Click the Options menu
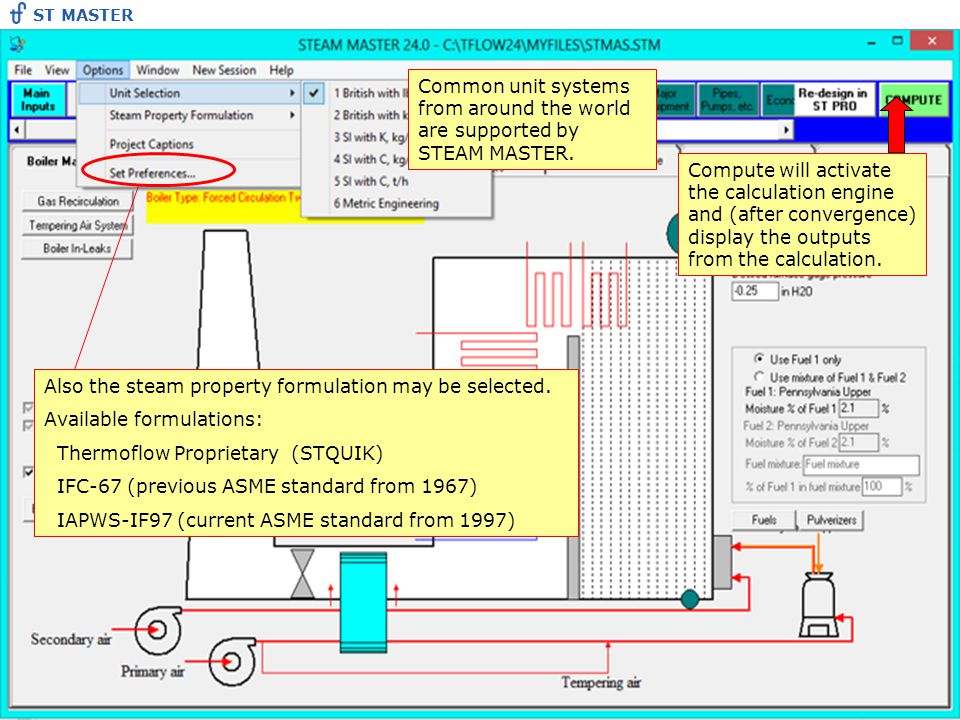960x720 pixels. [103, 70]
